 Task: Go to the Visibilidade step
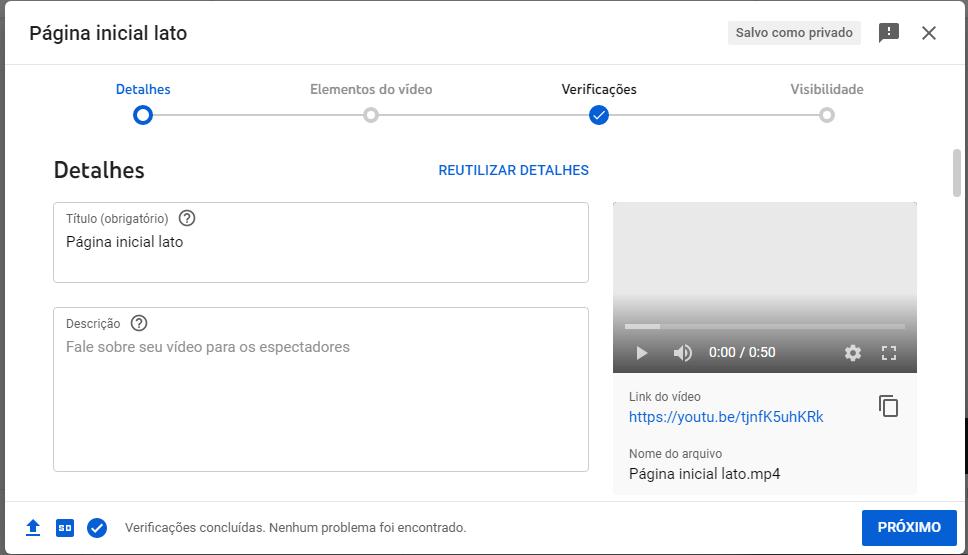click(827, 90)
